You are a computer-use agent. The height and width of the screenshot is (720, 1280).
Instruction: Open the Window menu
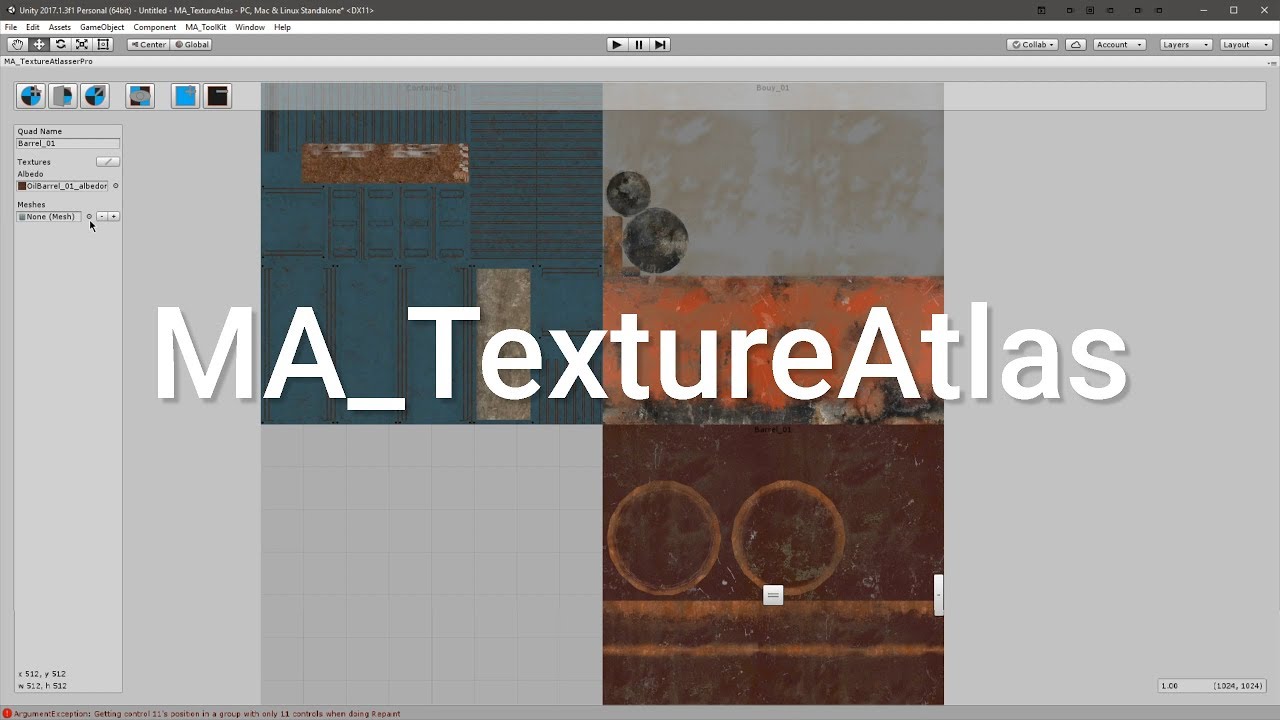pos(250,27)
